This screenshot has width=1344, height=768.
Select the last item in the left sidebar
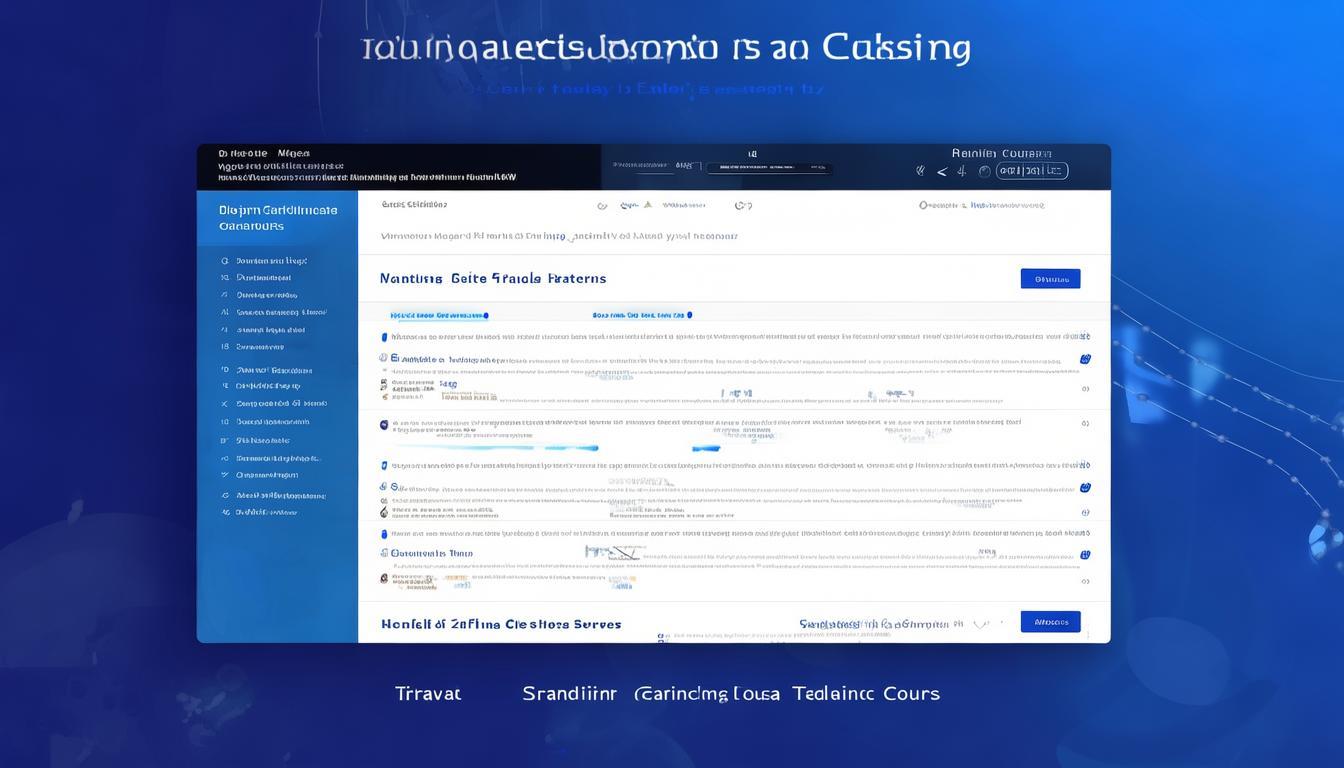(265, 512)
